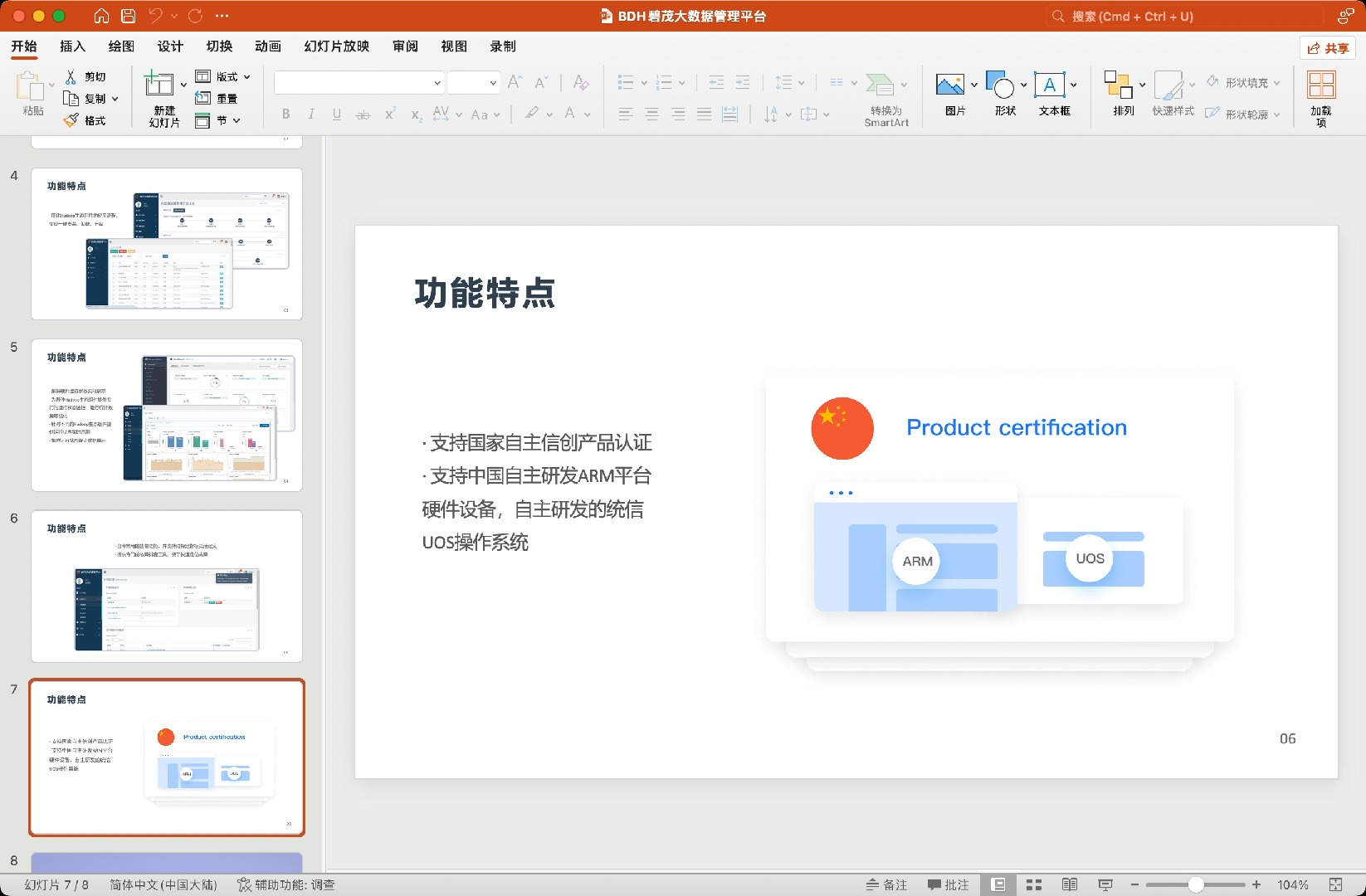Toggle subscript formatting
Viewport: 1366px width, 896px height.
tap(417, 114)
